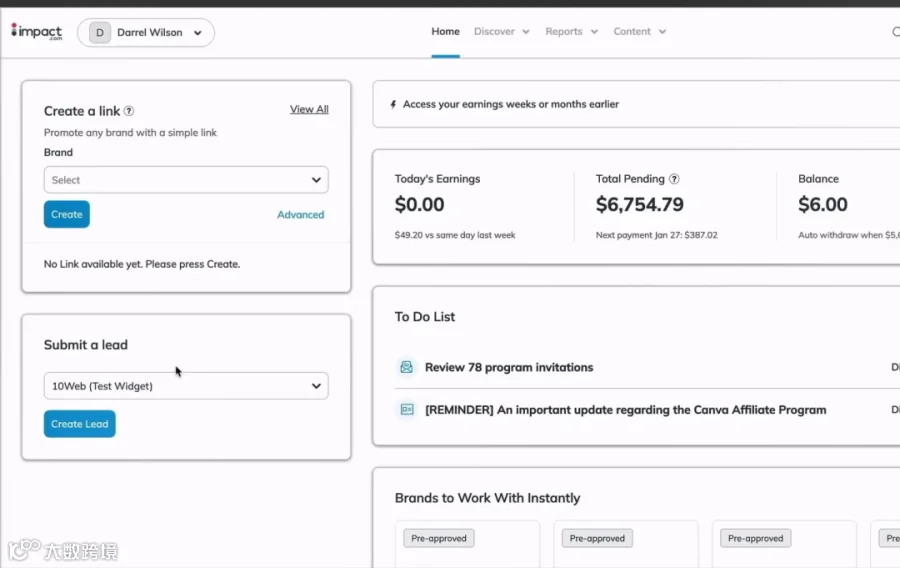Open Advanced link options
This screenshot has width=900, height=568.
click(x=300, y=215)
